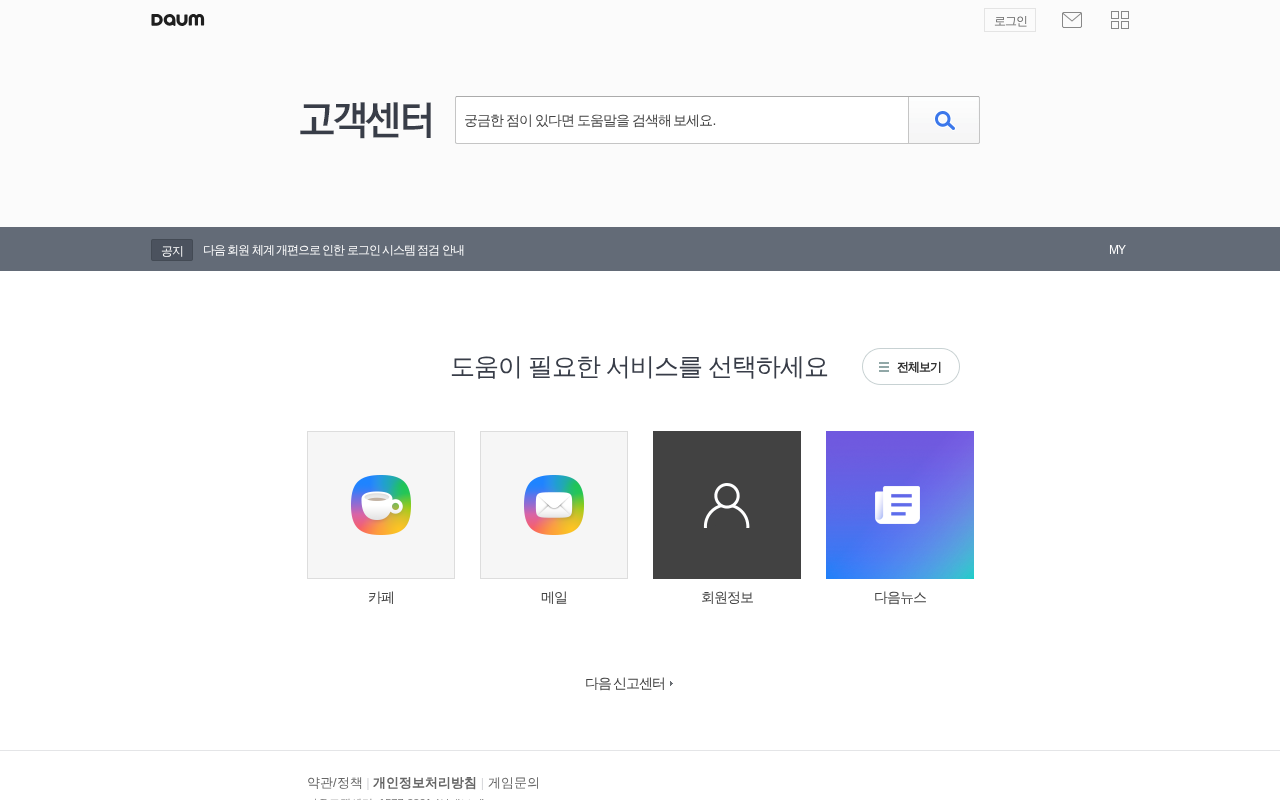
Task: Open the 약관/정책 footer link
Action: (x=335, y=783)
